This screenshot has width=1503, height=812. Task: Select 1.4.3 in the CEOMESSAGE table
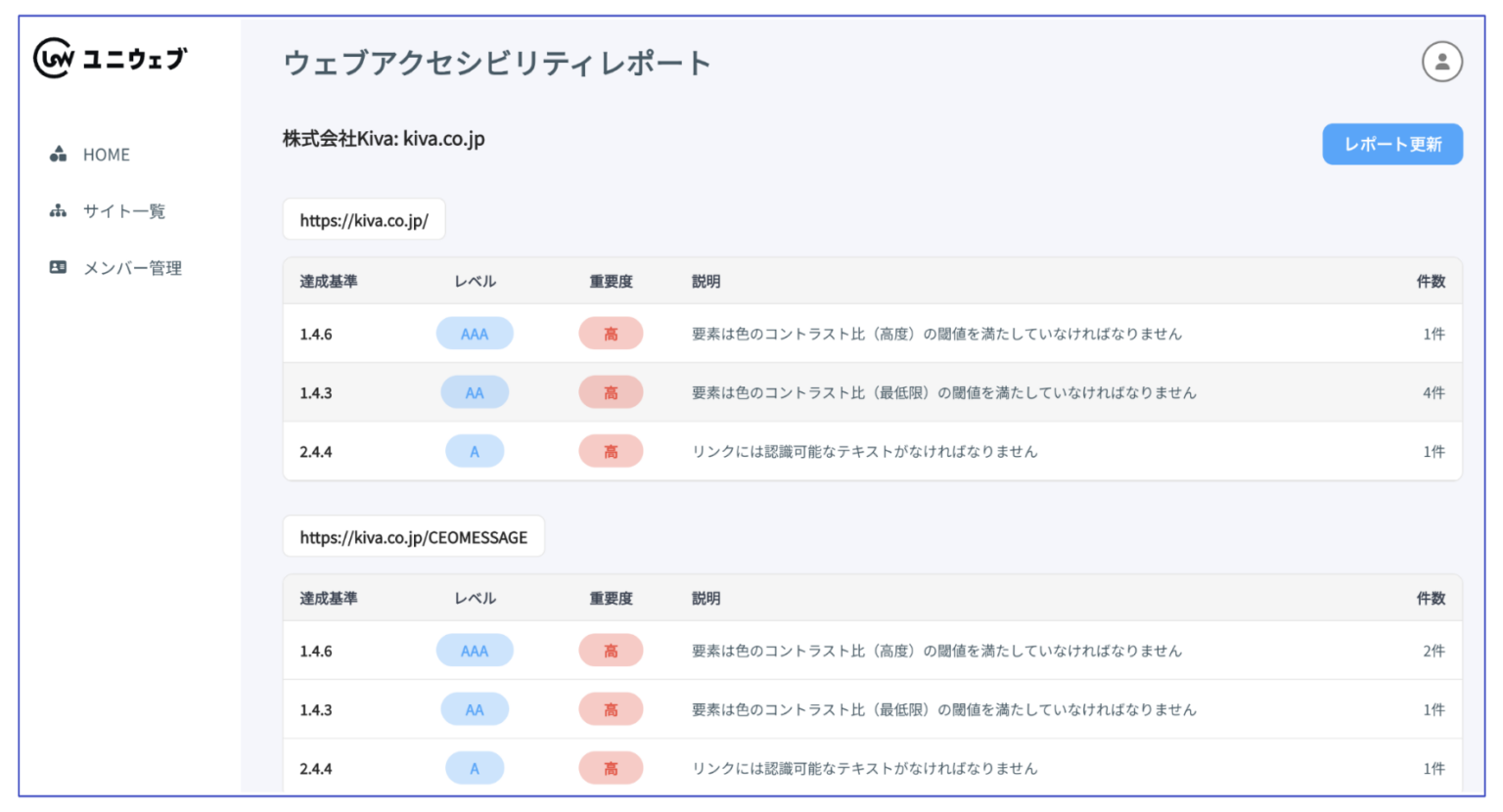(x=316, y=710)
